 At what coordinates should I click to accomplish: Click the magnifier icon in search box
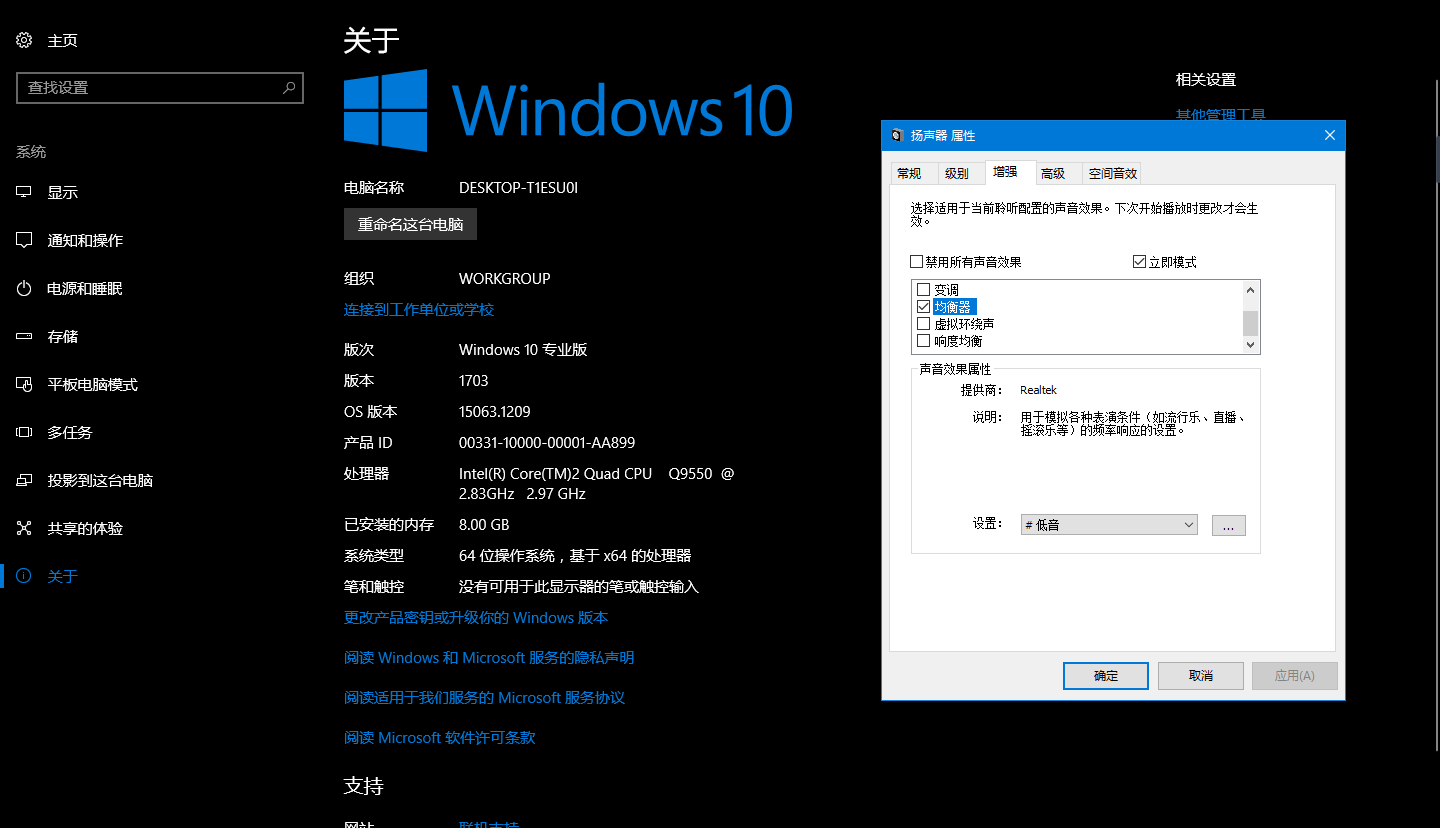289,87
